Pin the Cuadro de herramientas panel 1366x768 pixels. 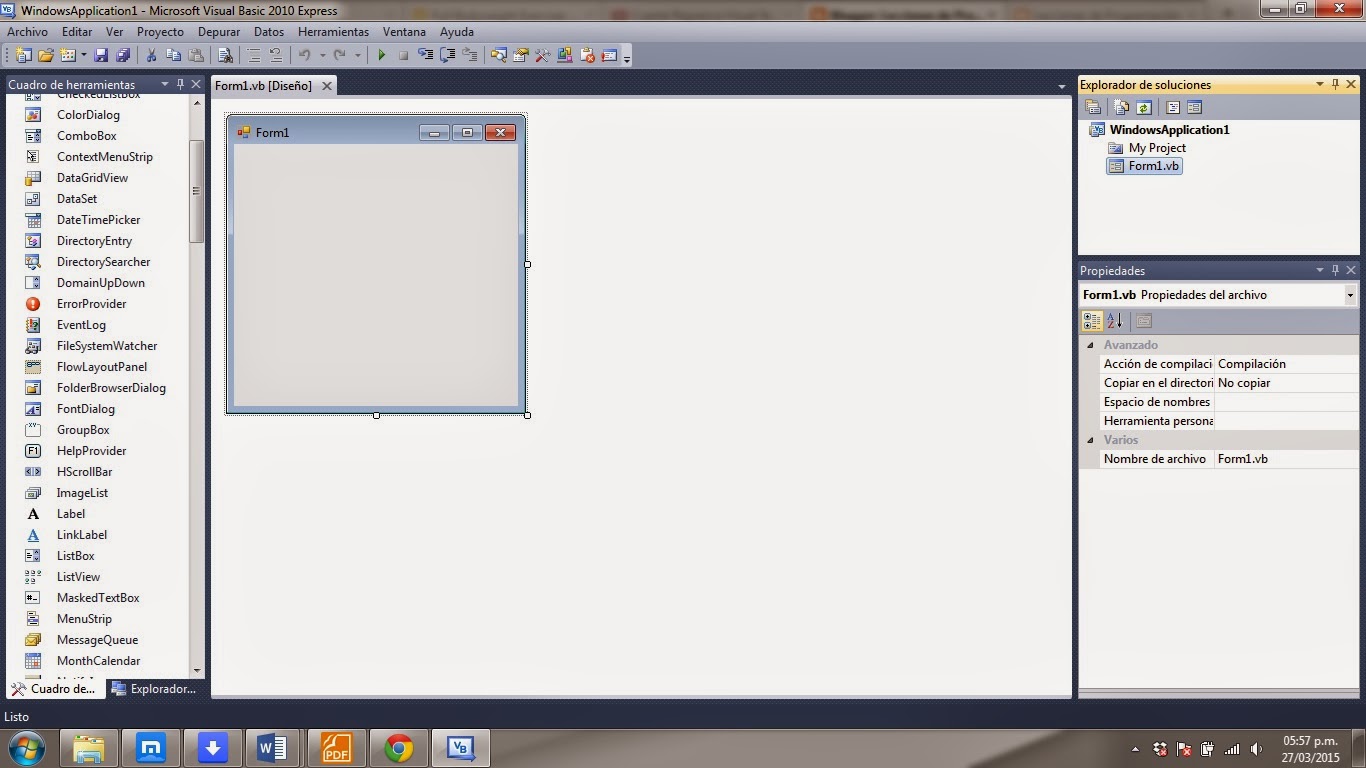[180, 84]
